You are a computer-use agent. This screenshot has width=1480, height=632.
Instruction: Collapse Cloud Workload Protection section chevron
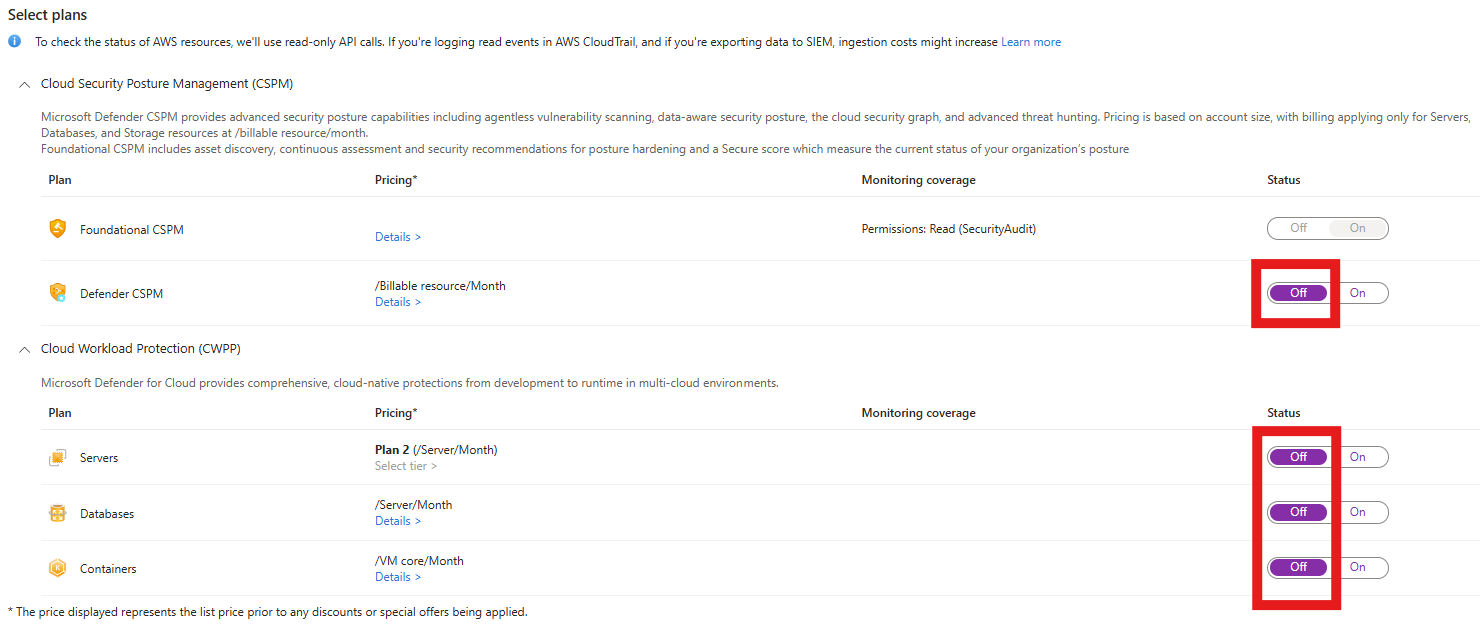[25, 349]
